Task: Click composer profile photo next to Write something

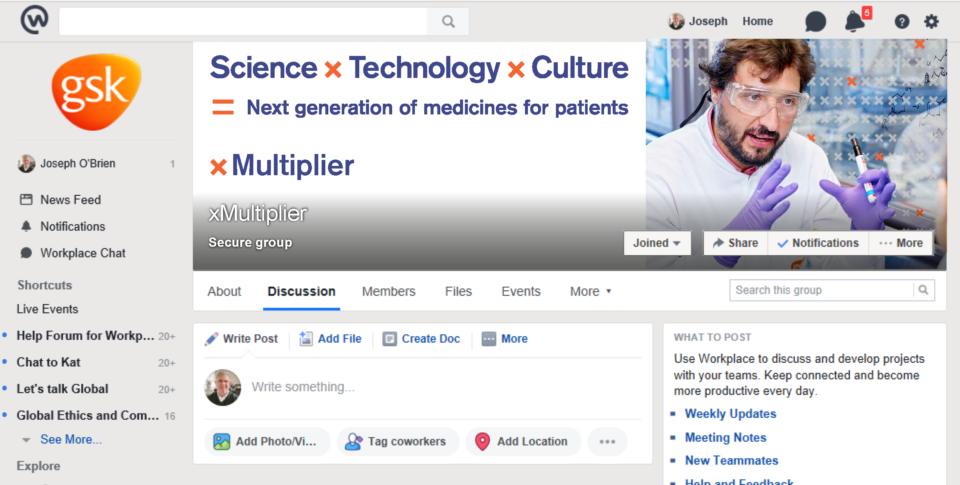Action: (x=223, y=387)
